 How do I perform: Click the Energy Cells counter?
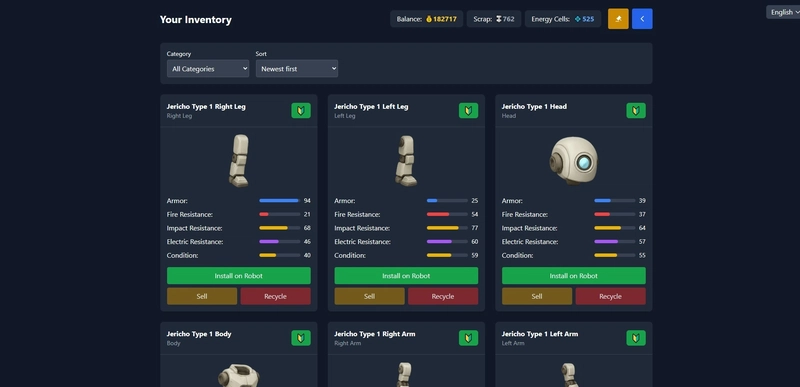tap(563, 19)
